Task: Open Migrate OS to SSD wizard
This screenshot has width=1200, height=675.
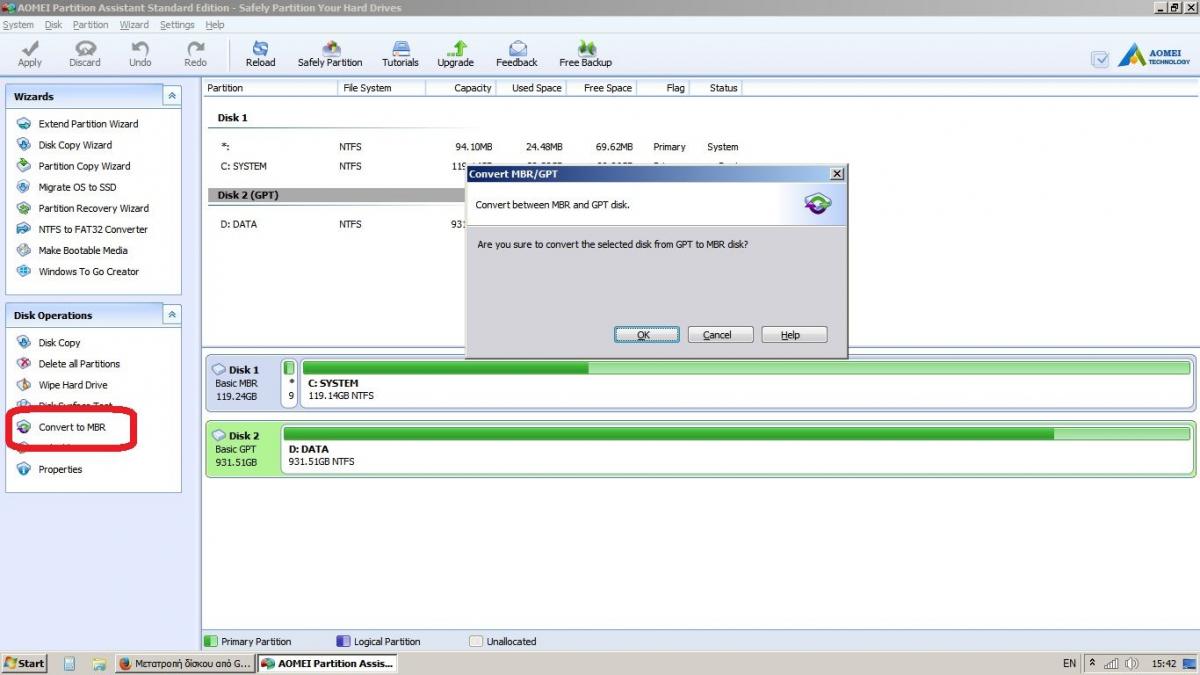Action: [x=67, y=187]
